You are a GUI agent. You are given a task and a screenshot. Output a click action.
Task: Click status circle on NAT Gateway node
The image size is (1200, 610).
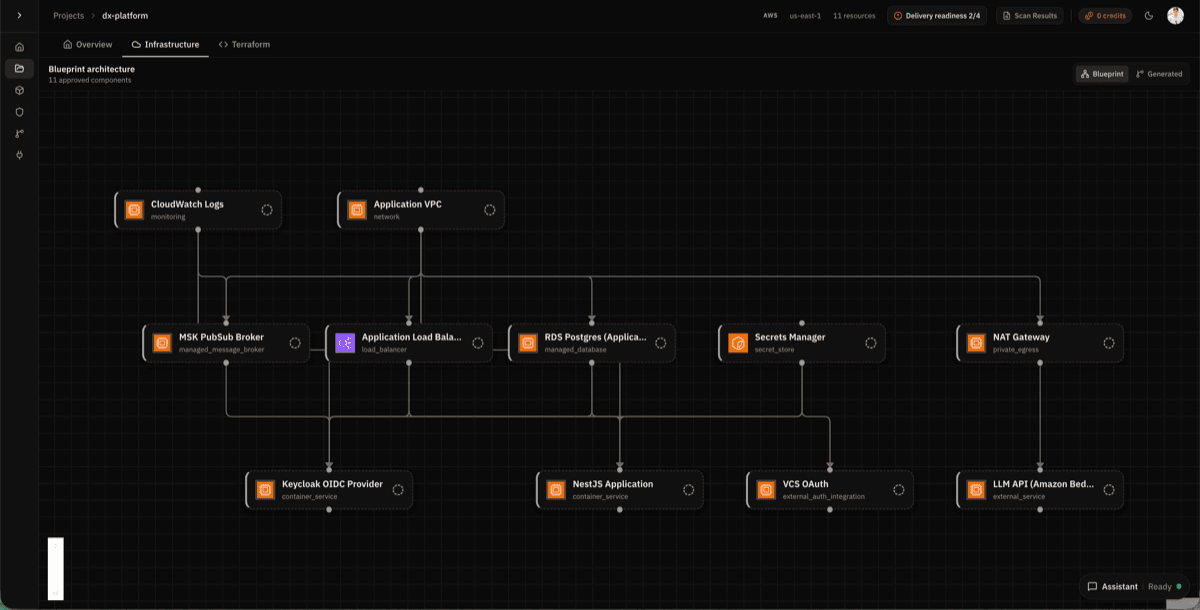click(x=1109, y=343)
